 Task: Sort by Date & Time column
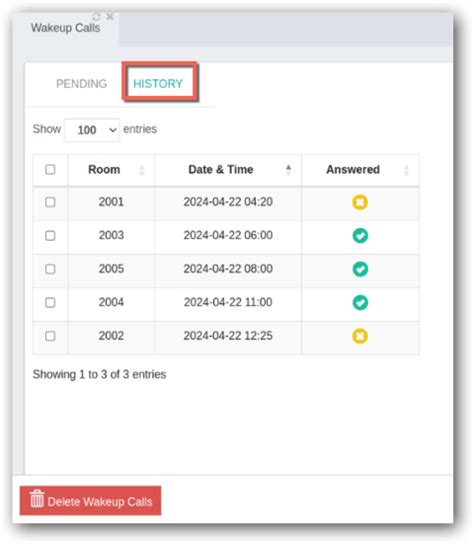[228, 170]
